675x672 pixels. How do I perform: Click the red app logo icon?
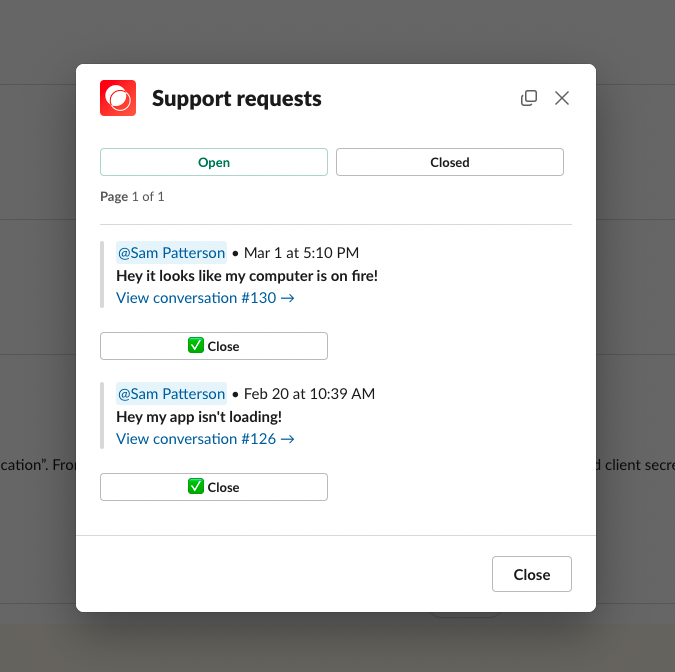click(x=118, y=98)
